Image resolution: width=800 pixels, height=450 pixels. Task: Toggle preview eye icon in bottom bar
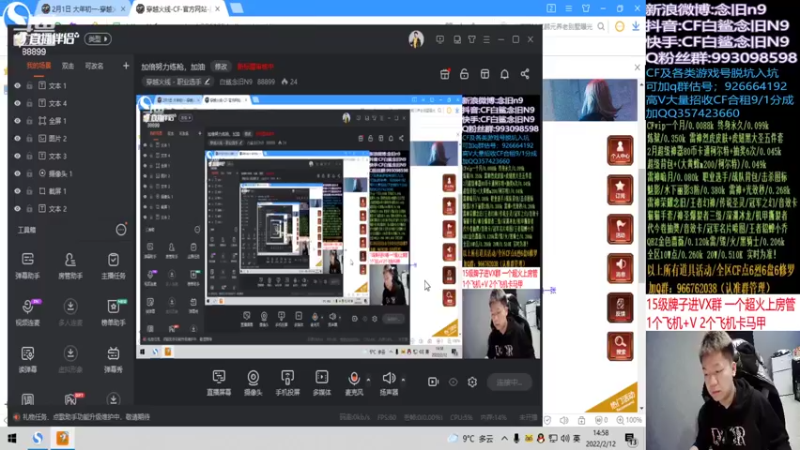point(453,382)
